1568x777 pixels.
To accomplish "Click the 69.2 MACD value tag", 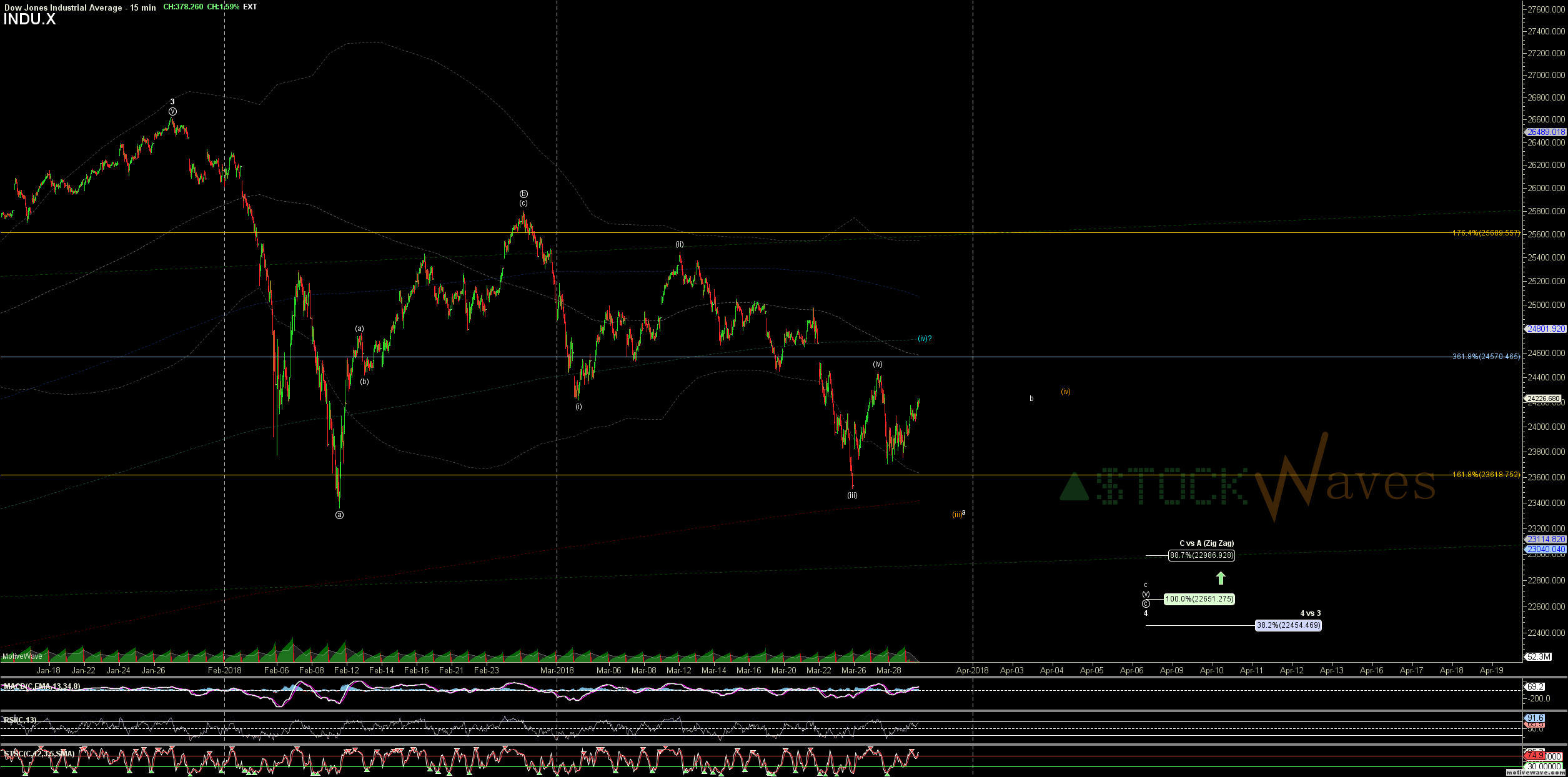I will pyautogui.click(x=1535, y=686).
